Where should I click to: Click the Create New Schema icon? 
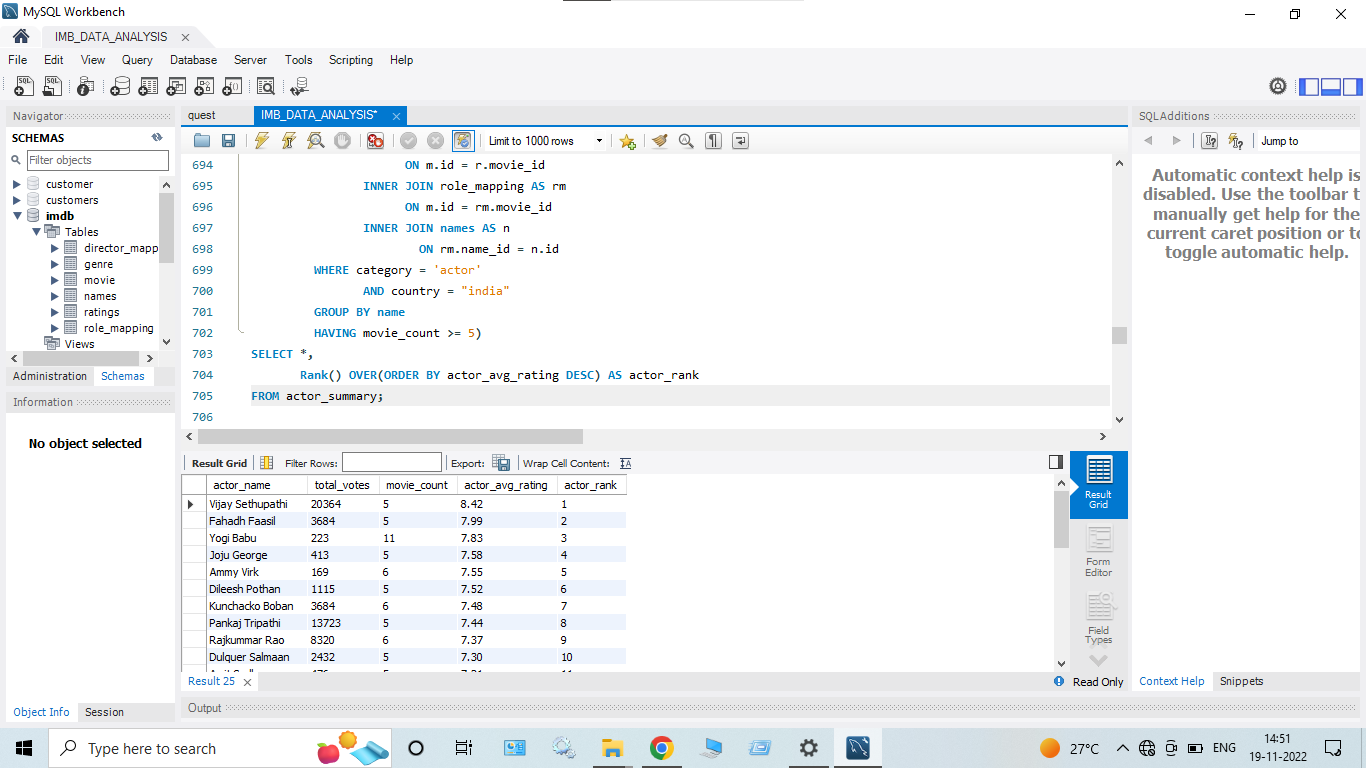point(121,85)
